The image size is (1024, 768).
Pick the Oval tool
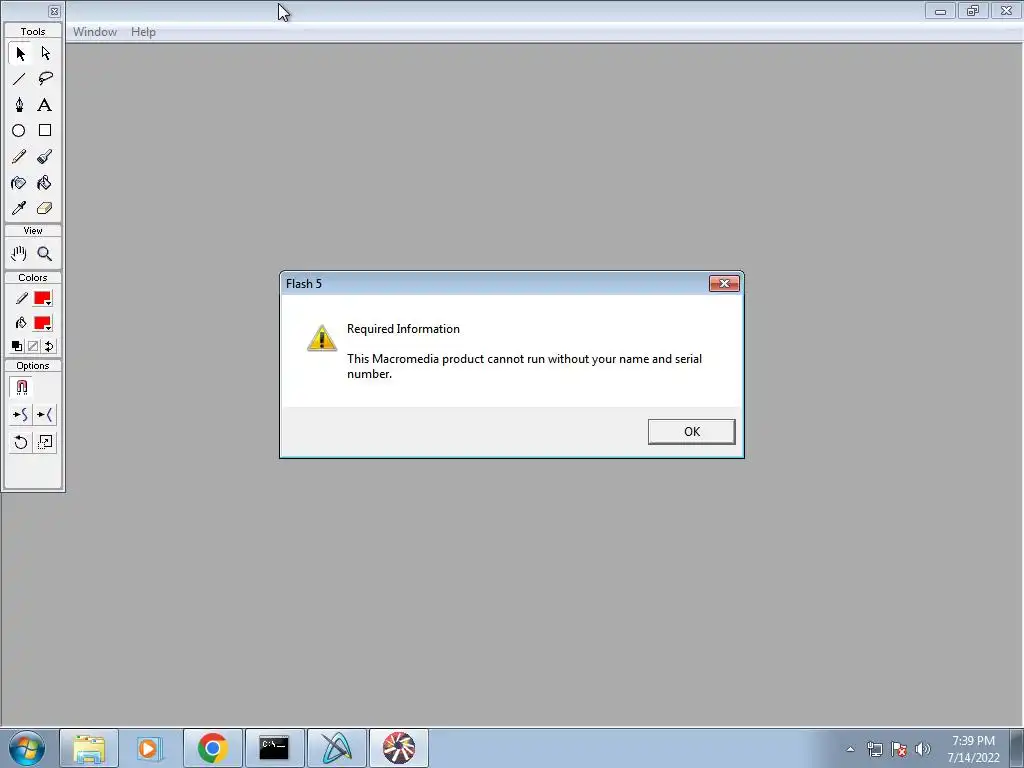click(19, 131)
